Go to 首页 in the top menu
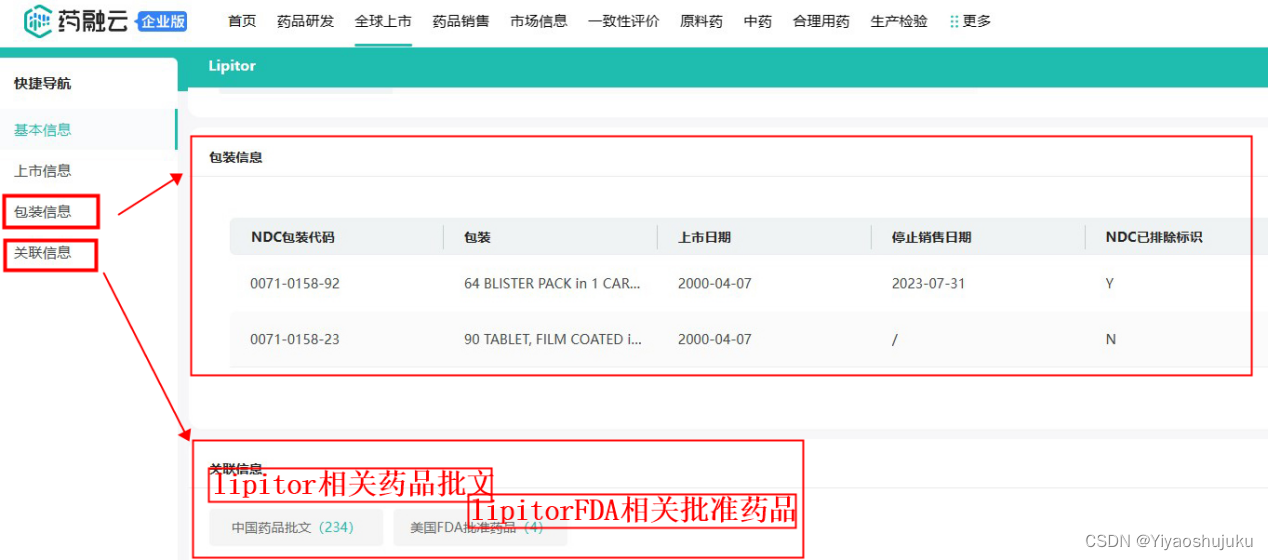The image size is (1268, 560). [242, 21]
